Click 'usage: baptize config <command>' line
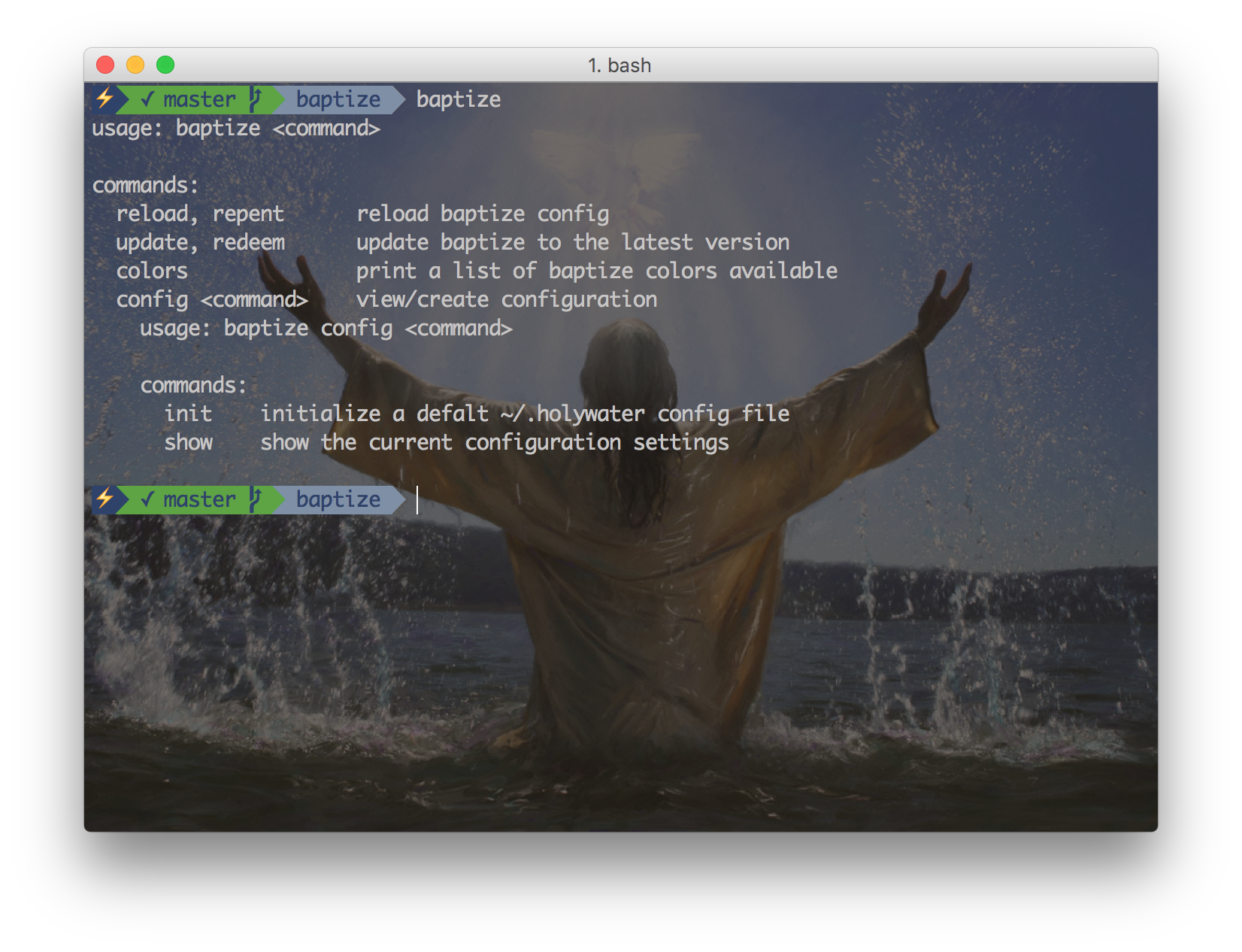1242x952 pixels. click(326, 328)
